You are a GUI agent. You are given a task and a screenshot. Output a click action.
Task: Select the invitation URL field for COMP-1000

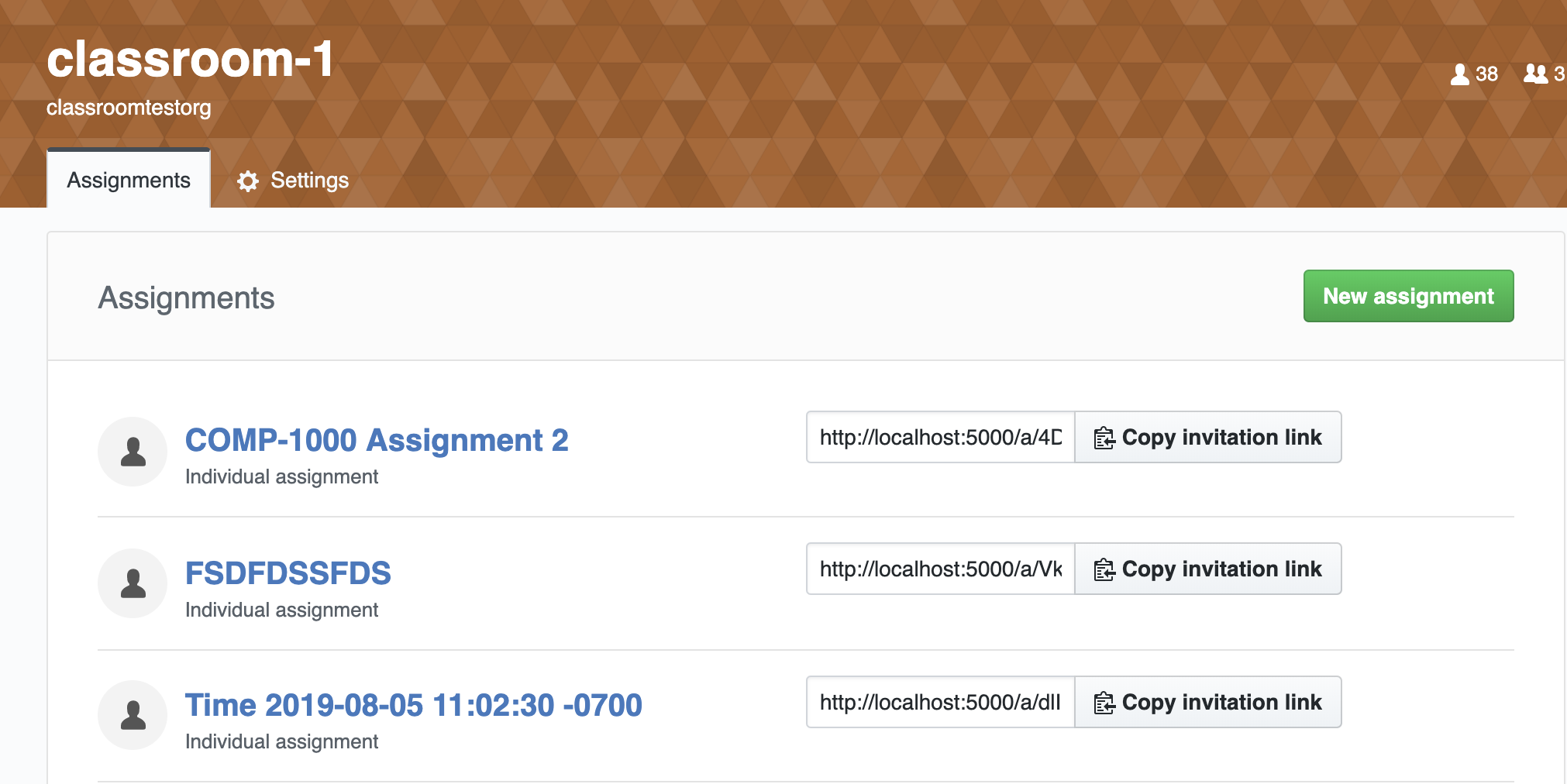coord(939,437)
